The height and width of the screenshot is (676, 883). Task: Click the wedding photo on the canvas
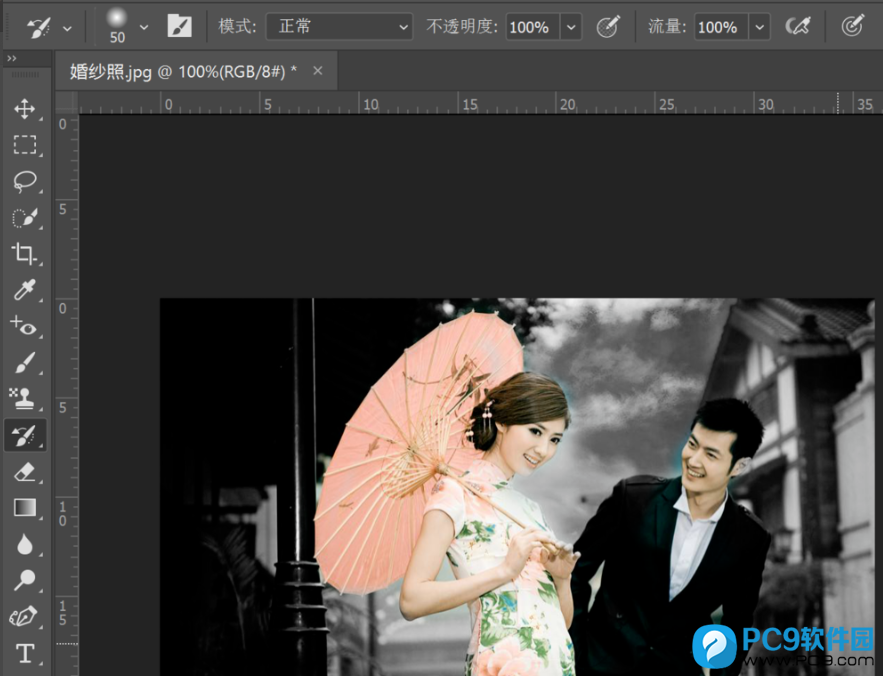tap(517, 487)
